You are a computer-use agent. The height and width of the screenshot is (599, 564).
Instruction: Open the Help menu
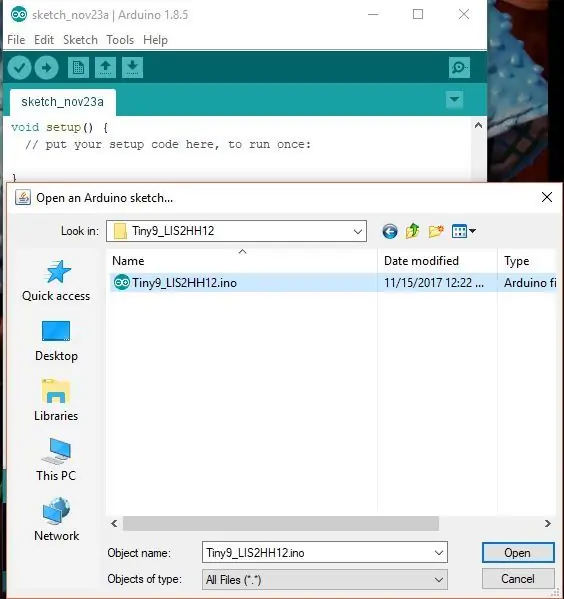click(x=155, y=40)
